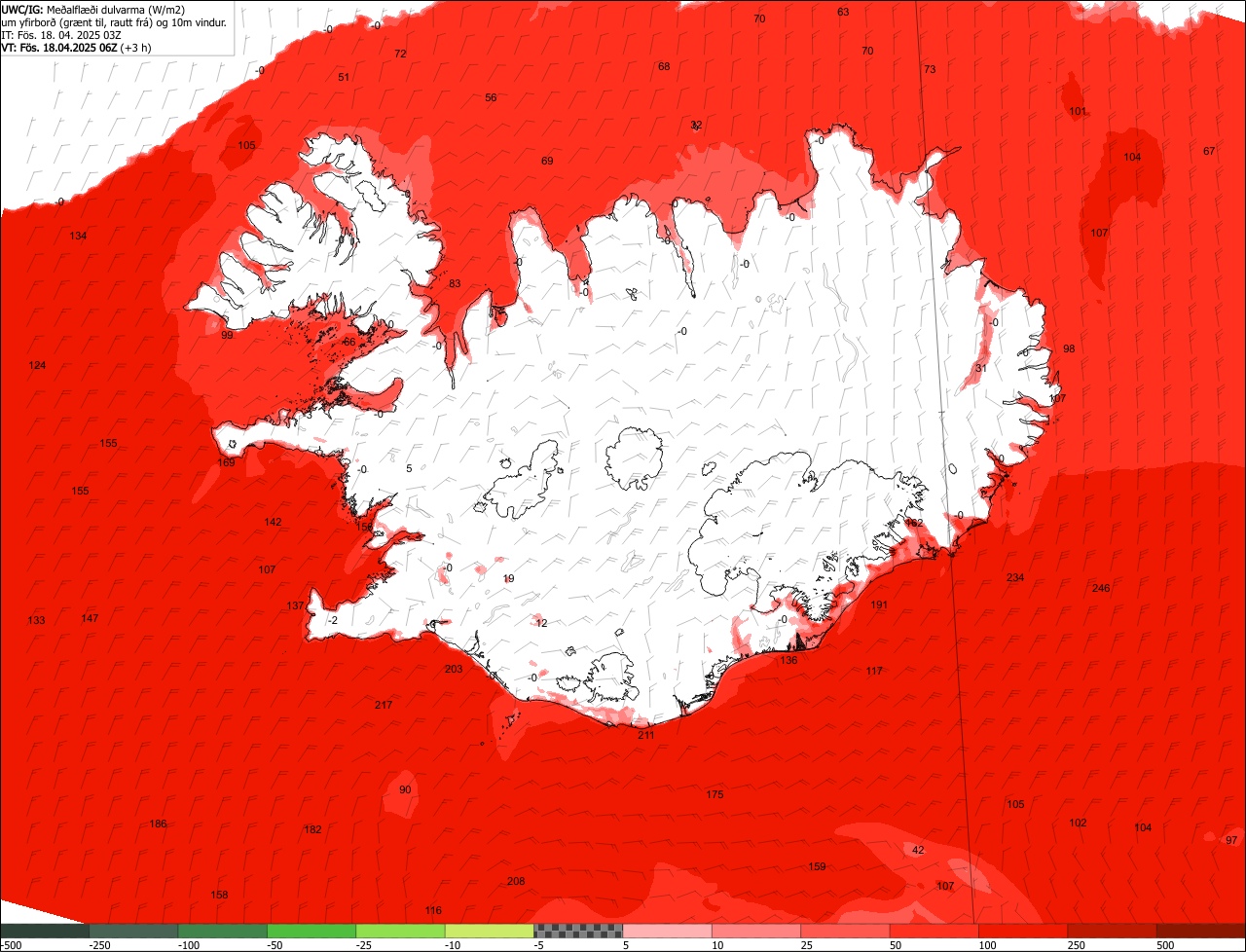Click the map value 124

pyautogui.click(x=37, y=365)
